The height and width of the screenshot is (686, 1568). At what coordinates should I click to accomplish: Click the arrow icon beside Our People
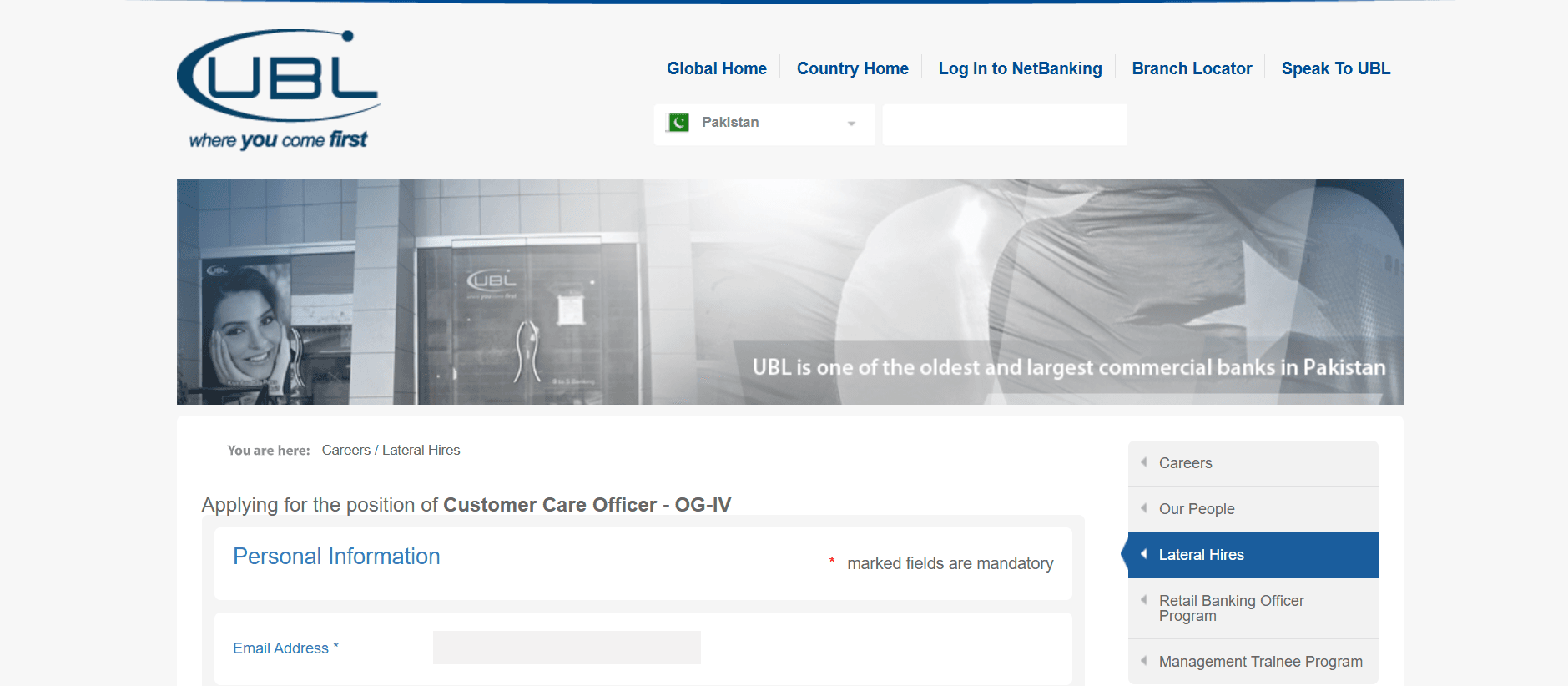pos(1144,508)
